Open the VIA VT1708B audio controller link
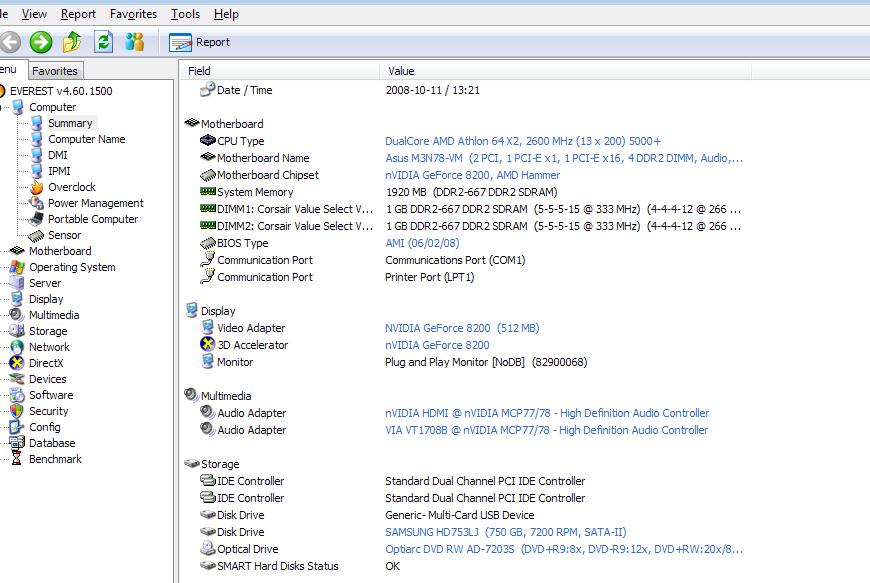Viewport: 870px width, 583px height. coord(546,430)
